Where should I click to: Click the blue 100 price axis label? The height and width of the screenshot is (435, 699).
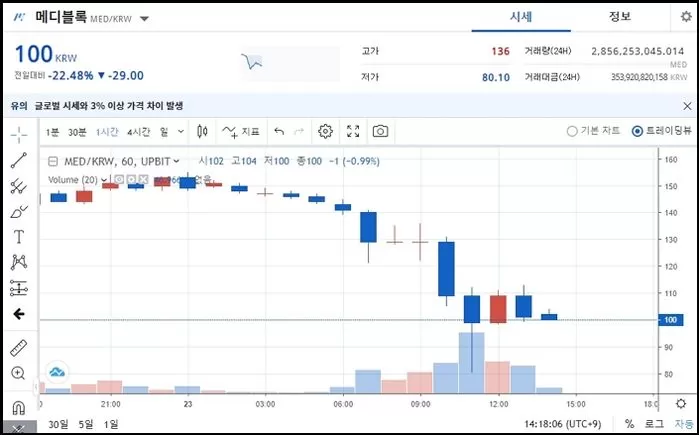tap(670, 320)
